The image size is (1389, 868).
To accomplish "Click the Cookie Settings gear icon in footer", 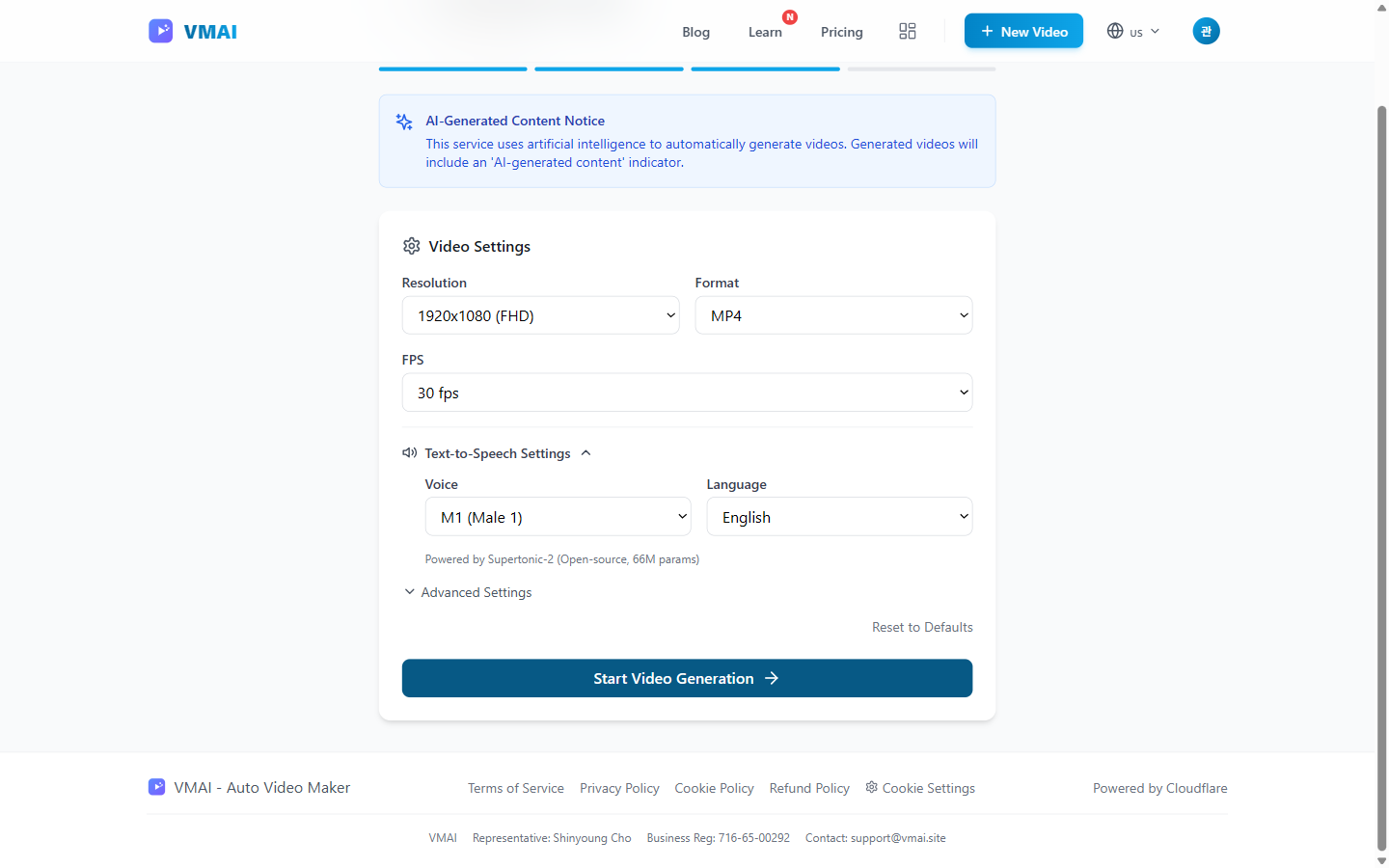I will (871, 787).
